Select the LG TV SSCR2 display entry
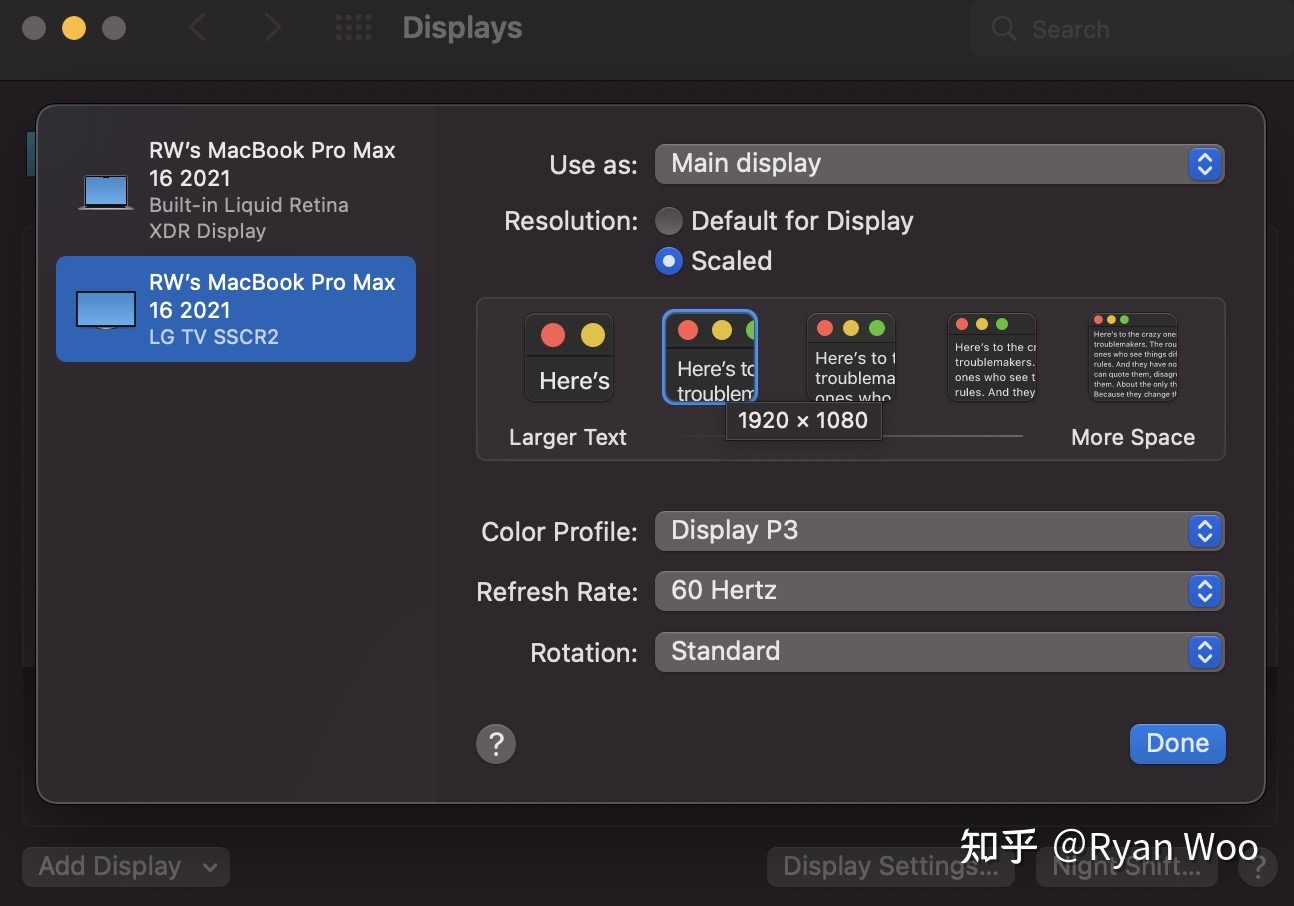 pos(236,309)
